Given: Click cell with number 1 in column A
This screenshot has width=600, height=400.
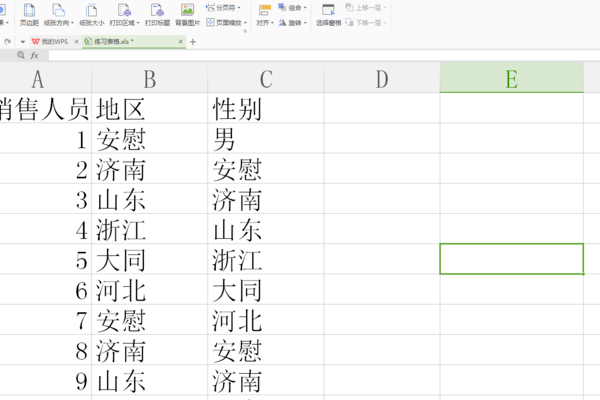Looking at the screenshot, I should tap(46, 139).
